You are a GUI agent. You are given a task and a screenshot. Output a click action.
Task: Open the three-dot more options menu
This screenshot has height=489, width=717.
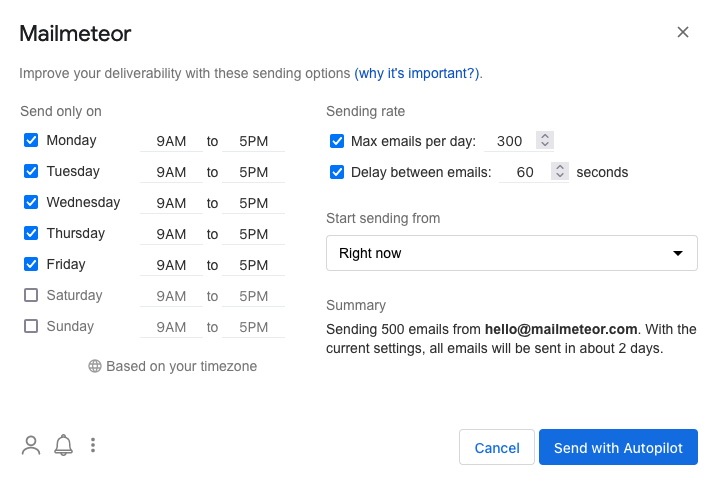click(x=93, y=445)
